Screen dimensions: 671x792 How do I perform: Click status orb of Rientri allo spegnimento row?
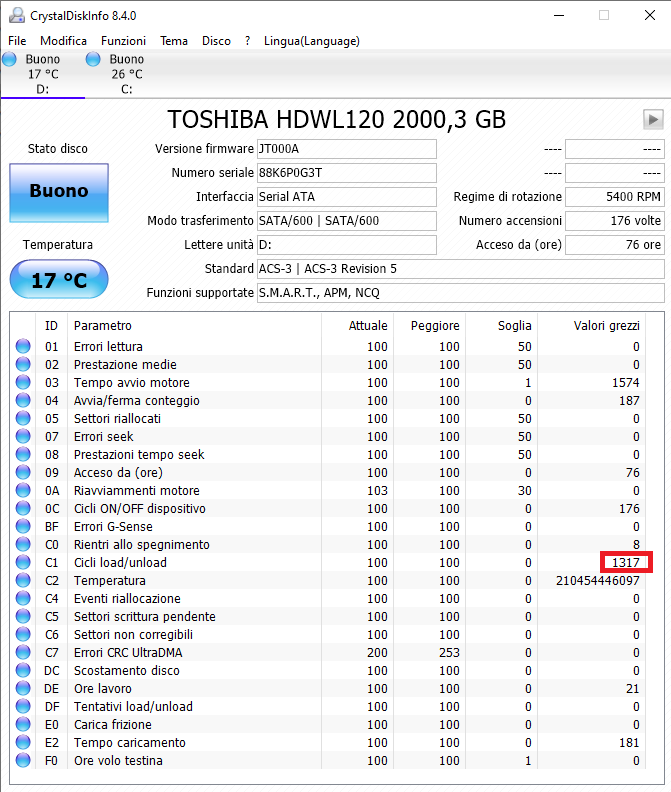click(23, 544)
